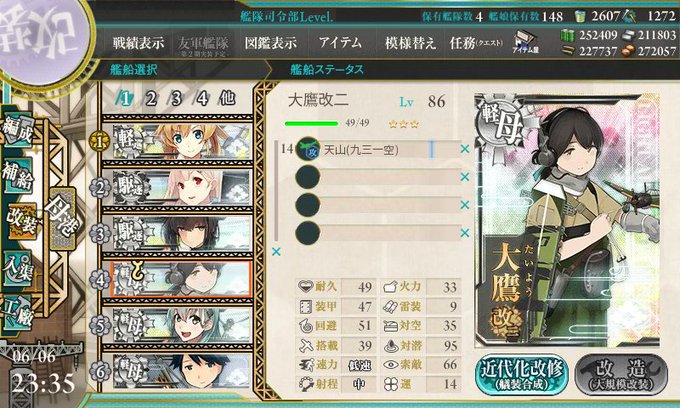Open the 入渠 (docking repair) side icon

[18, 268]
